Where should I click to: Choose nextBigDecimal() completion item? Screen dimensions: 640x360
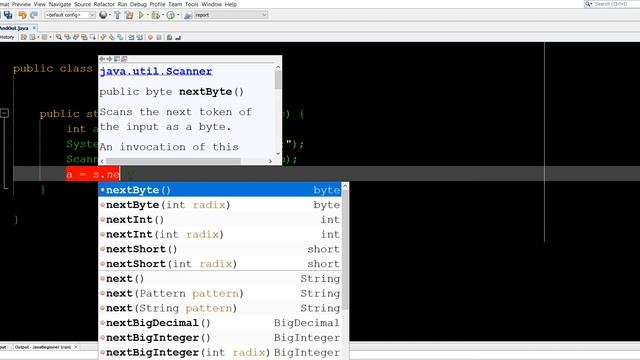(220, 323)
